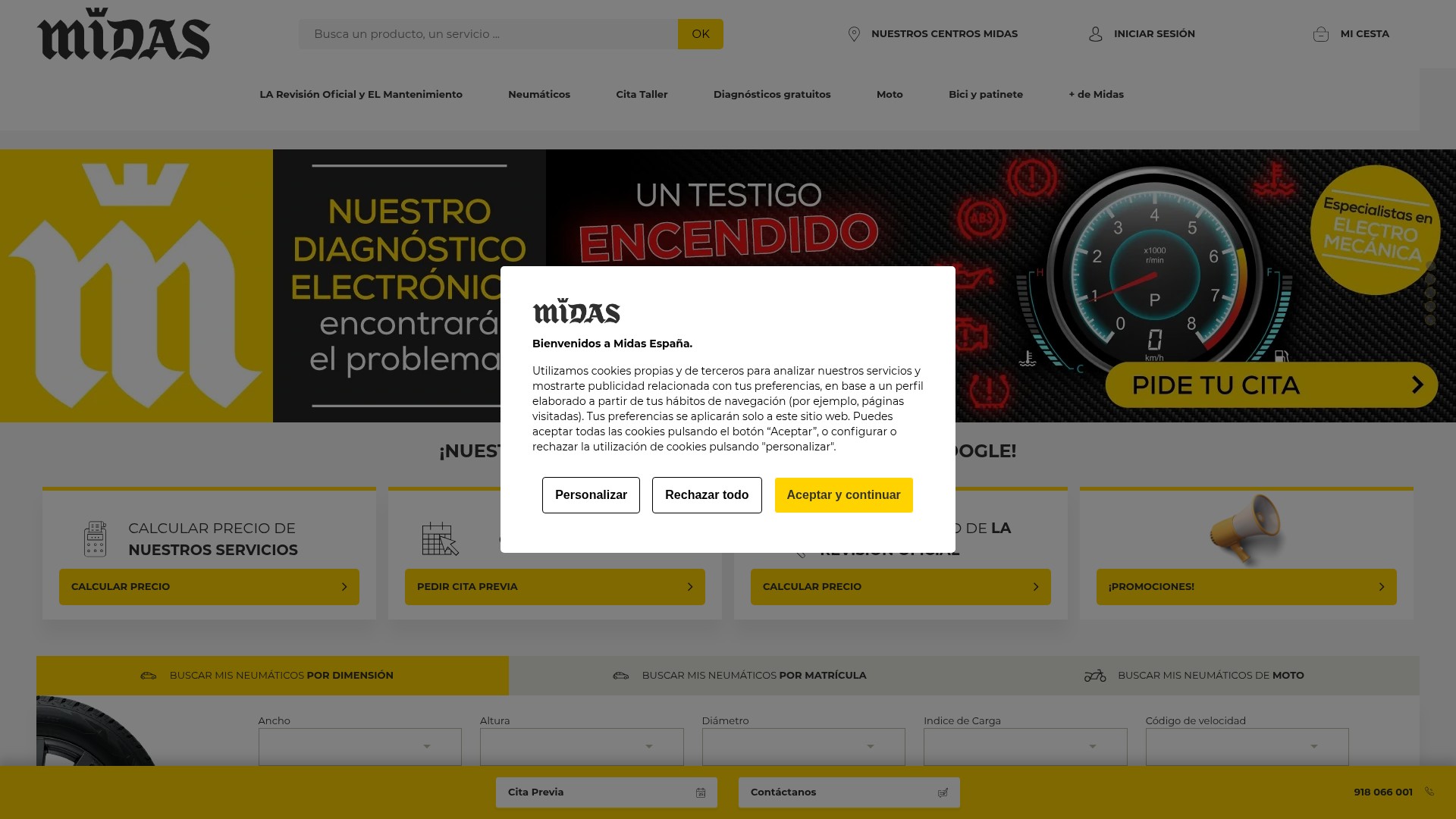Click the PIDE TU CITA banner button

1272,385
